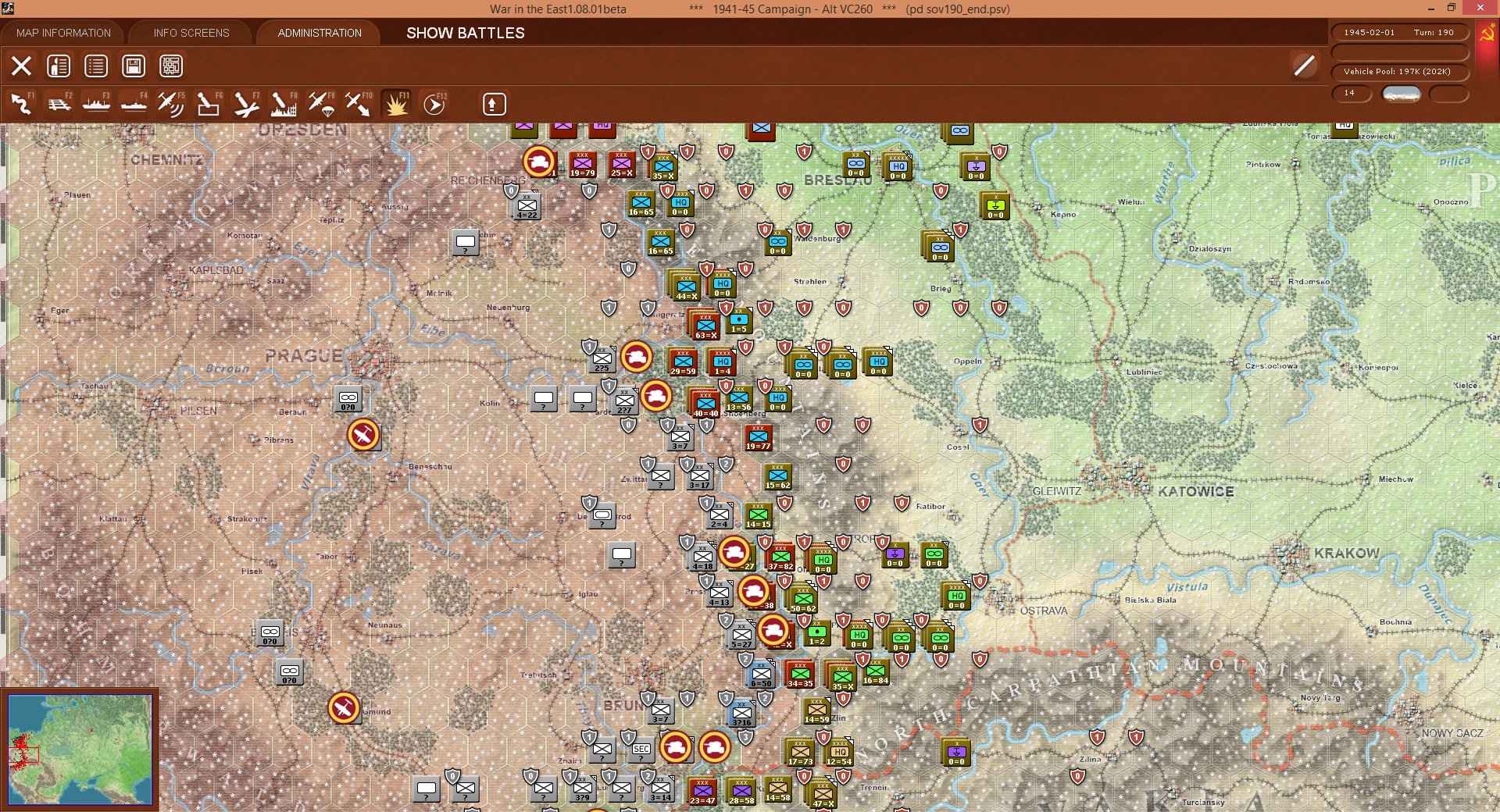Click the X exit icon in the administration row
The height and width of the screenshot is (812, 1500).
click(21, 66)
